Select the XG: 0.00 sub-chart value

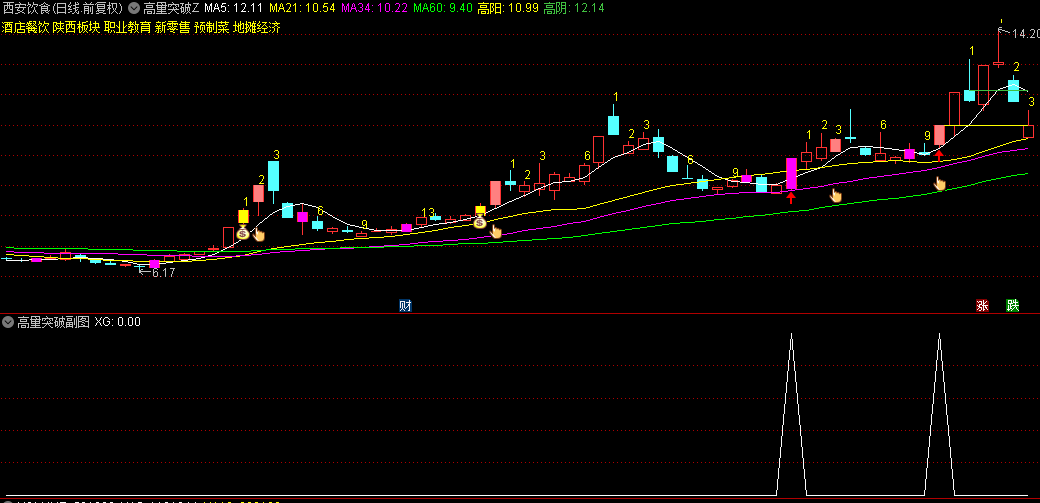(117, 323)
